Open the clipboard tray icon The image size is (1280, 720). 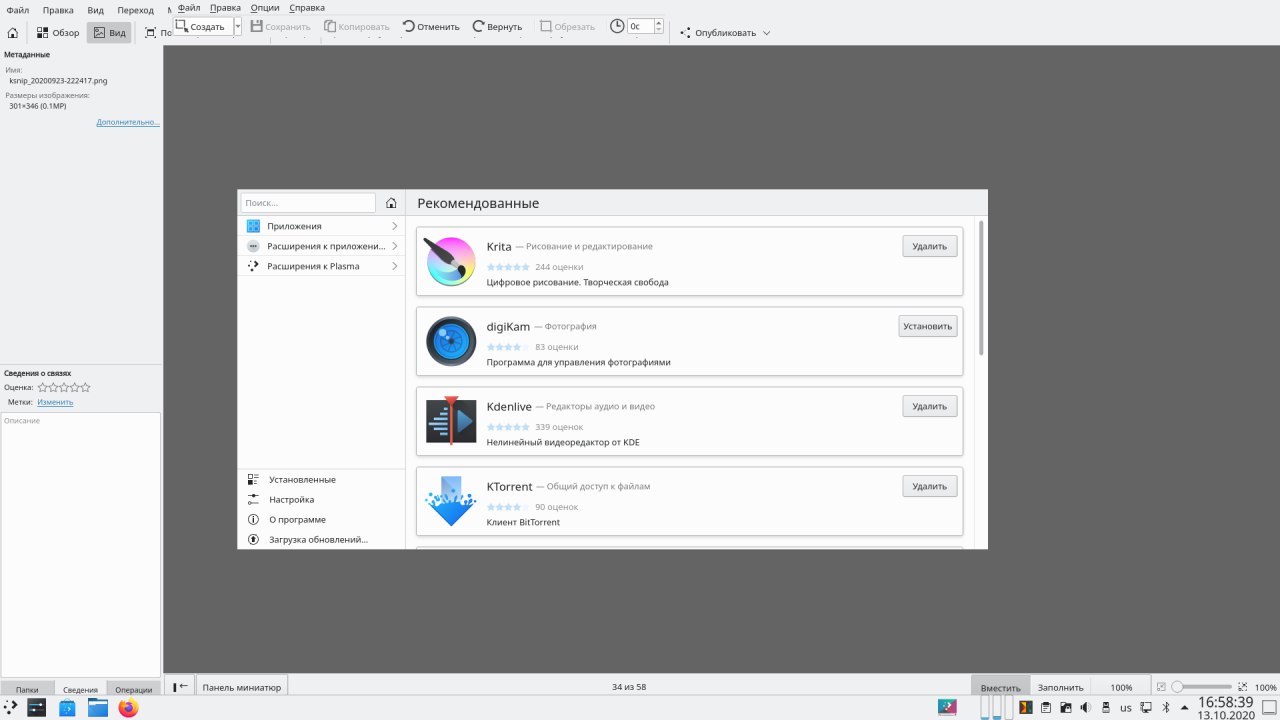1046,708
